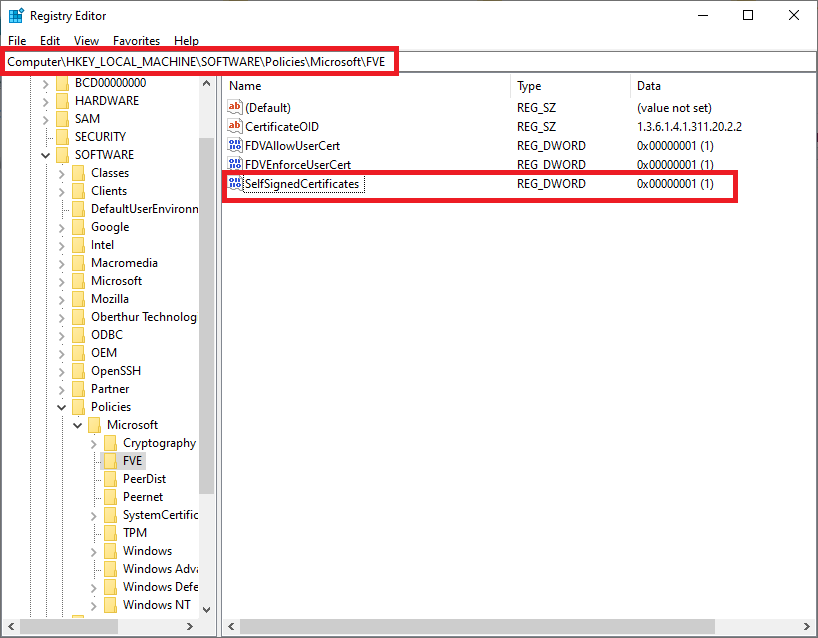Collapse the SOFTWARE key

pyautogui.click(x=45, y=155)
